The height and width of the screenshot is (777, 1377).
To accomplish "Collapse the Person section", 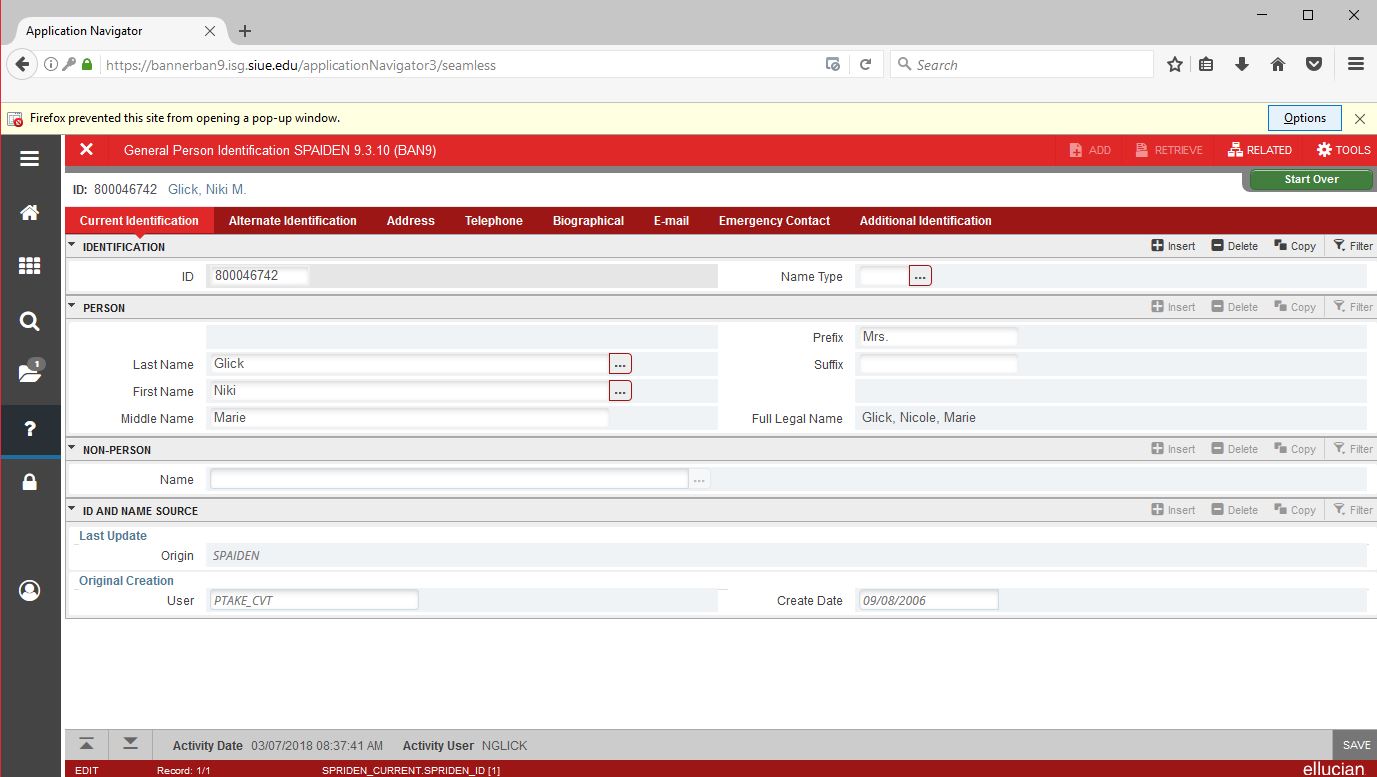I will pyautogui.click(x=72, y=307).
